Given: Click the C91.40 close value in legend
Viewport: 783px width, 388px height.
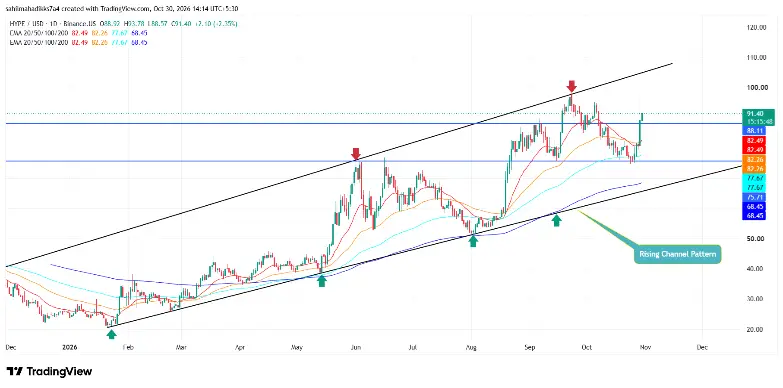Looking at the screenshot, I should [x=181, y=24].
